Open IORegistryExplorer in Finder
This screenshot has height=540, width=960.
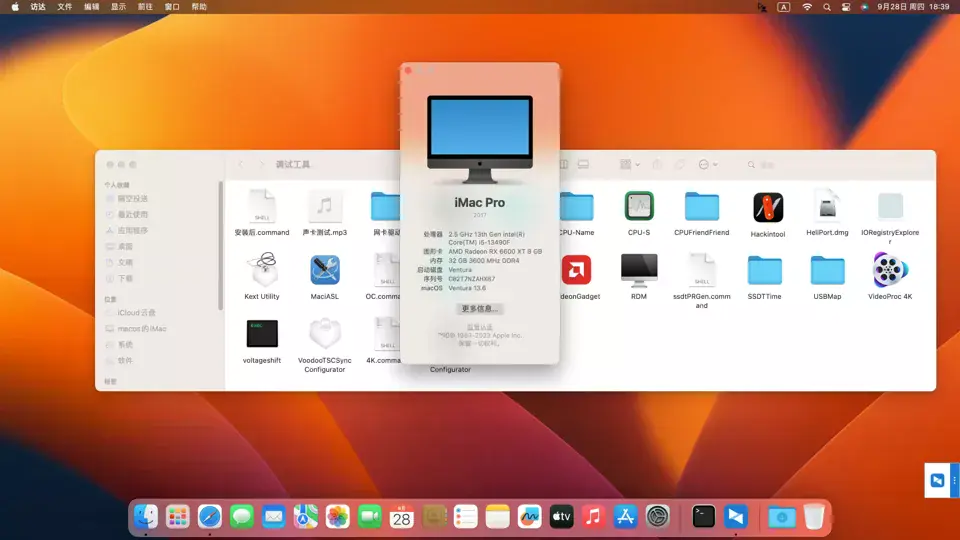[x=890, y=206]
